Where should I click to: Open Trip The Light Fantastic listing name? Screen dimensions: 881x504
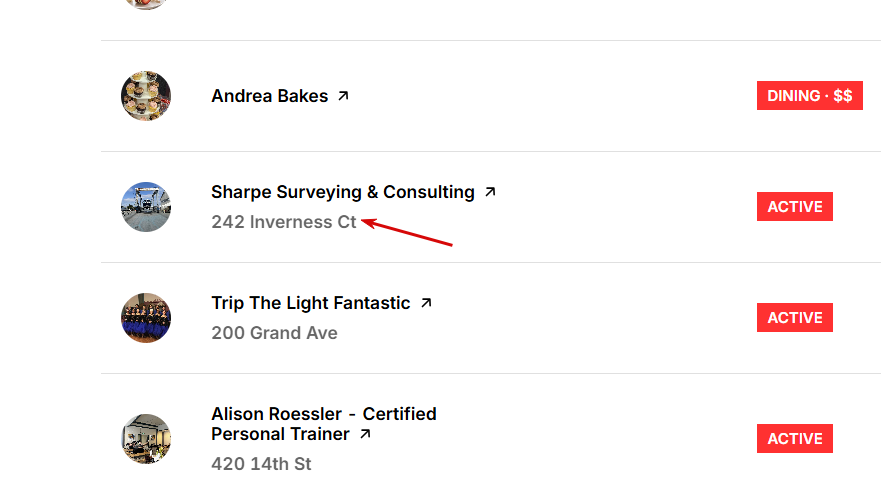coord(310,303)
